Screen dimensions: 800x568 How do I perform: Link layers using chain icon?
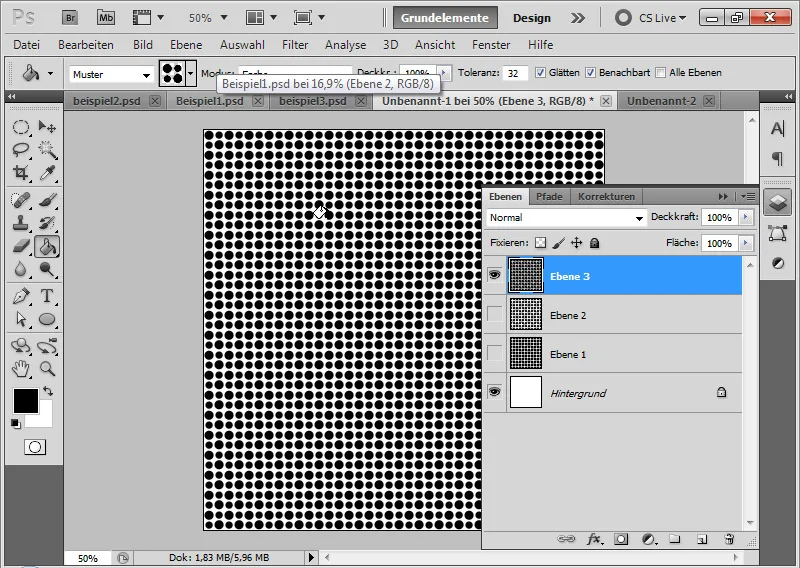point(566,539)
